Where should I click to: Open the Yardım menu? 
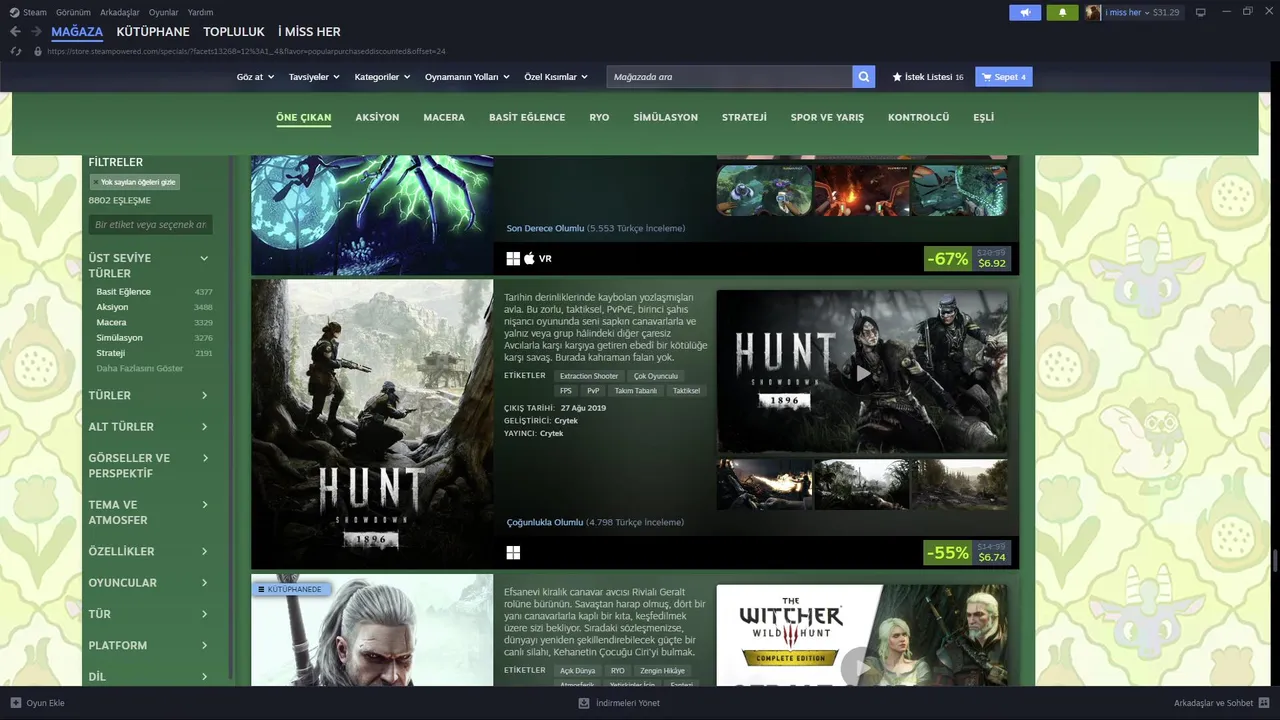pyautogui.click(x=200, y=12)
